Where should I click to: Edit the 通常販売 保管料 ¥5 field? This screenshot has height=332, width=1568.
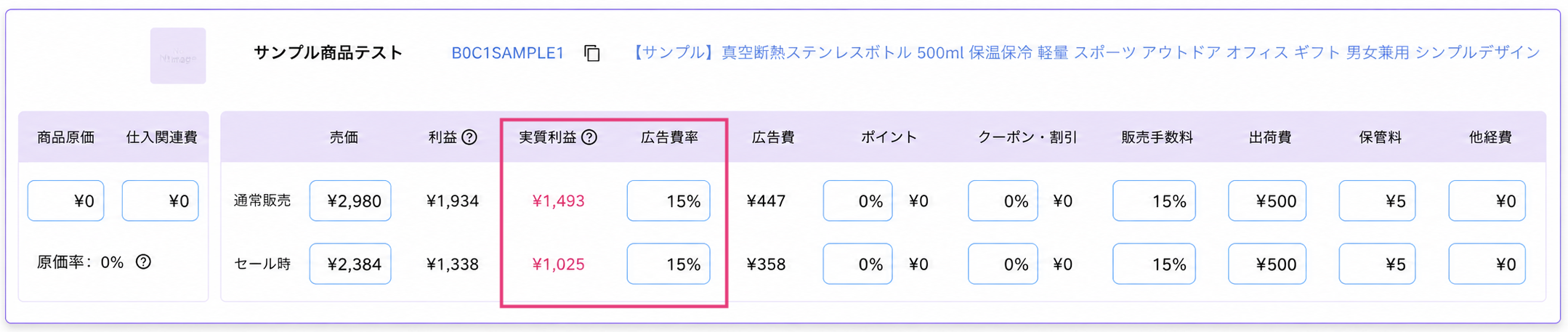coord(1377,201)
